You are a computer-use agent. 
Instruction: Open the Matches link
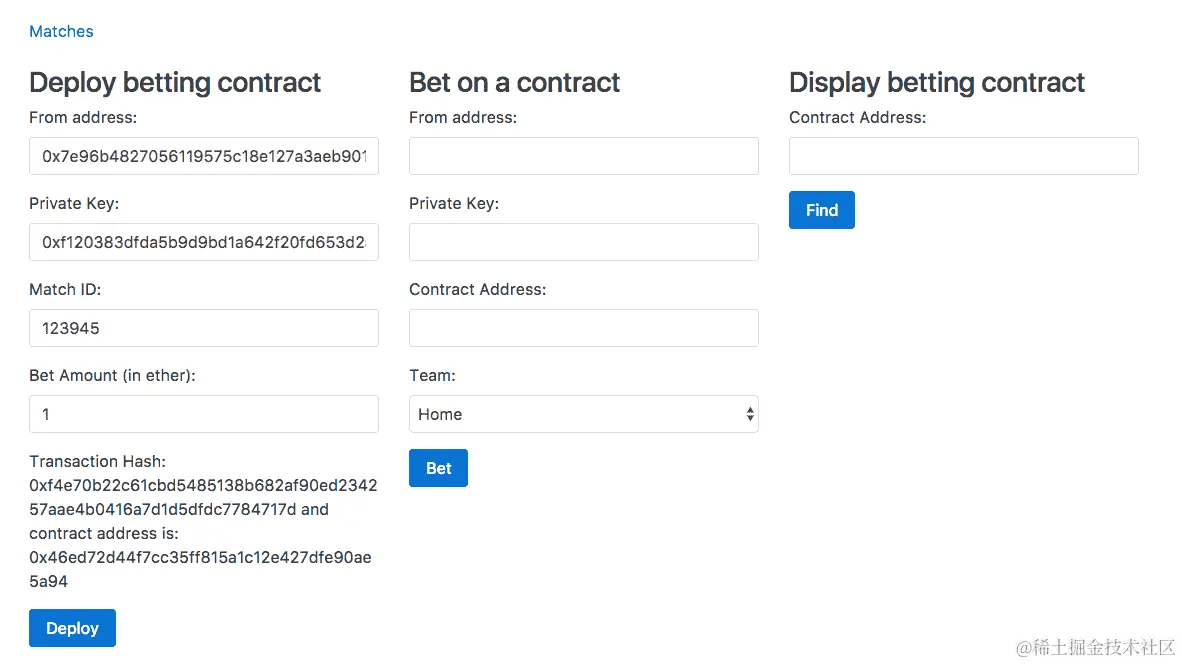61,31
